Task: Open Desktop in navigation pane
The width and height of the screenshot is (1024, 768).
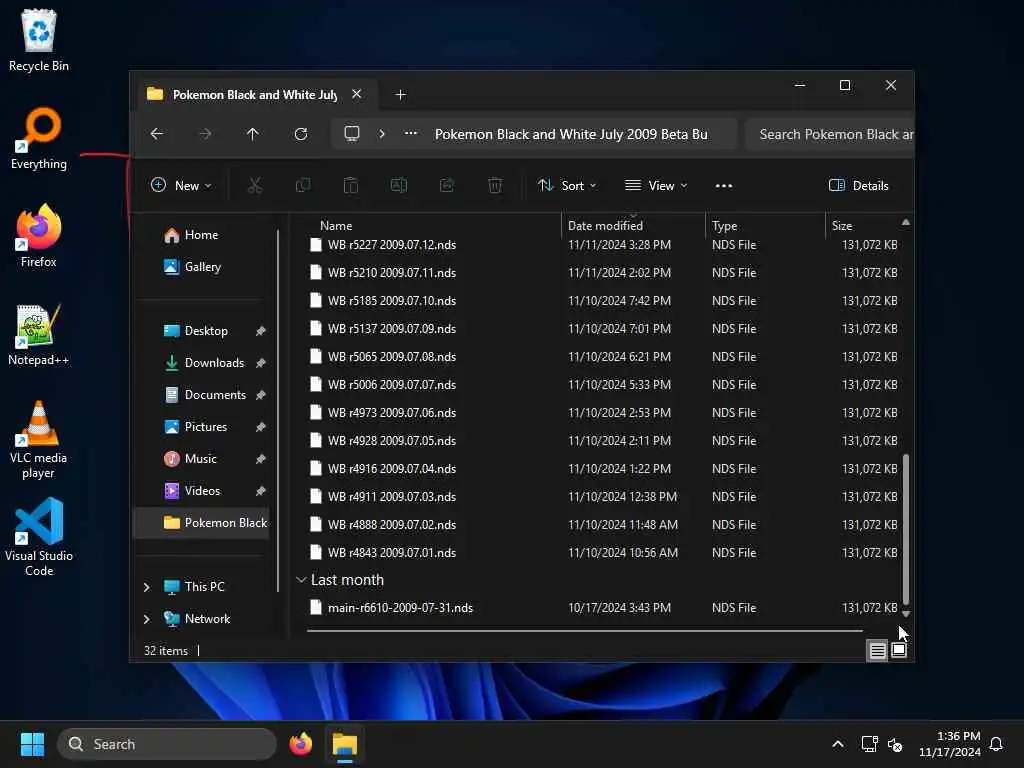Action: (x=206, y=330)
